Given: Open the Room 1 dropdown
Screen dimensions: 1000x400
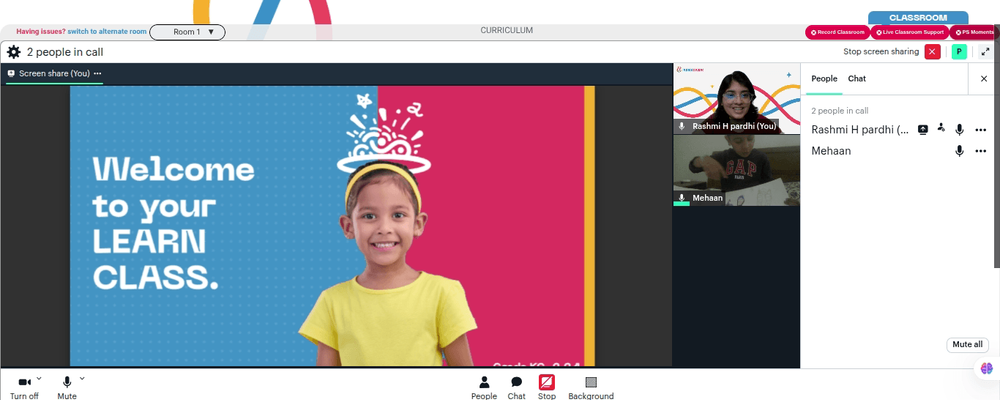Looking at the screenshot, I should tap(188, 32).
